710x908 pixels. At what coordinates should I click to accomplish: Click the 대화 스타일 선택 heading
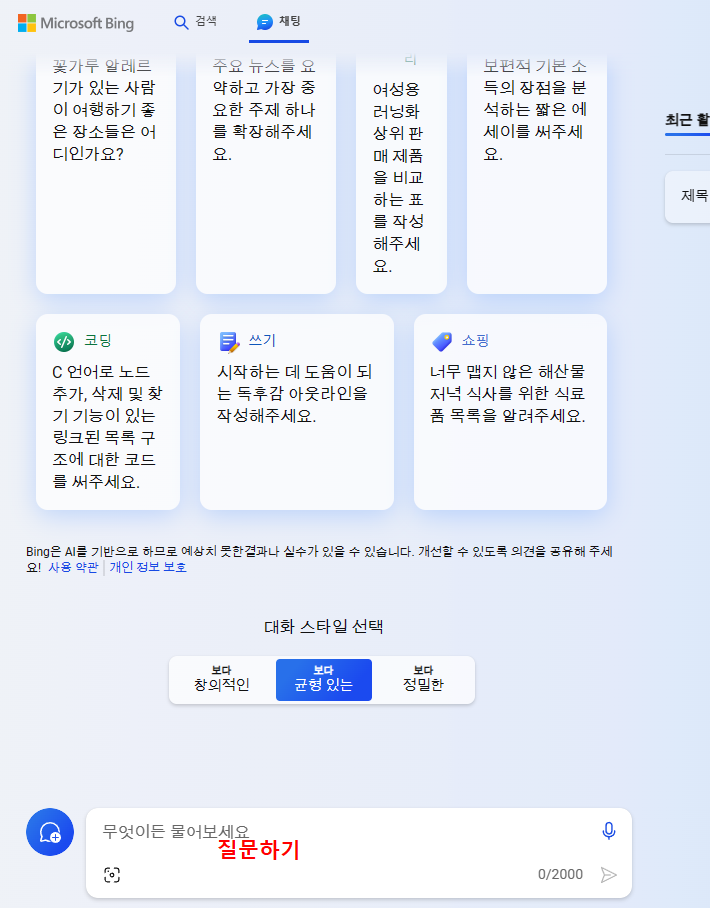(x=324, y=627)
